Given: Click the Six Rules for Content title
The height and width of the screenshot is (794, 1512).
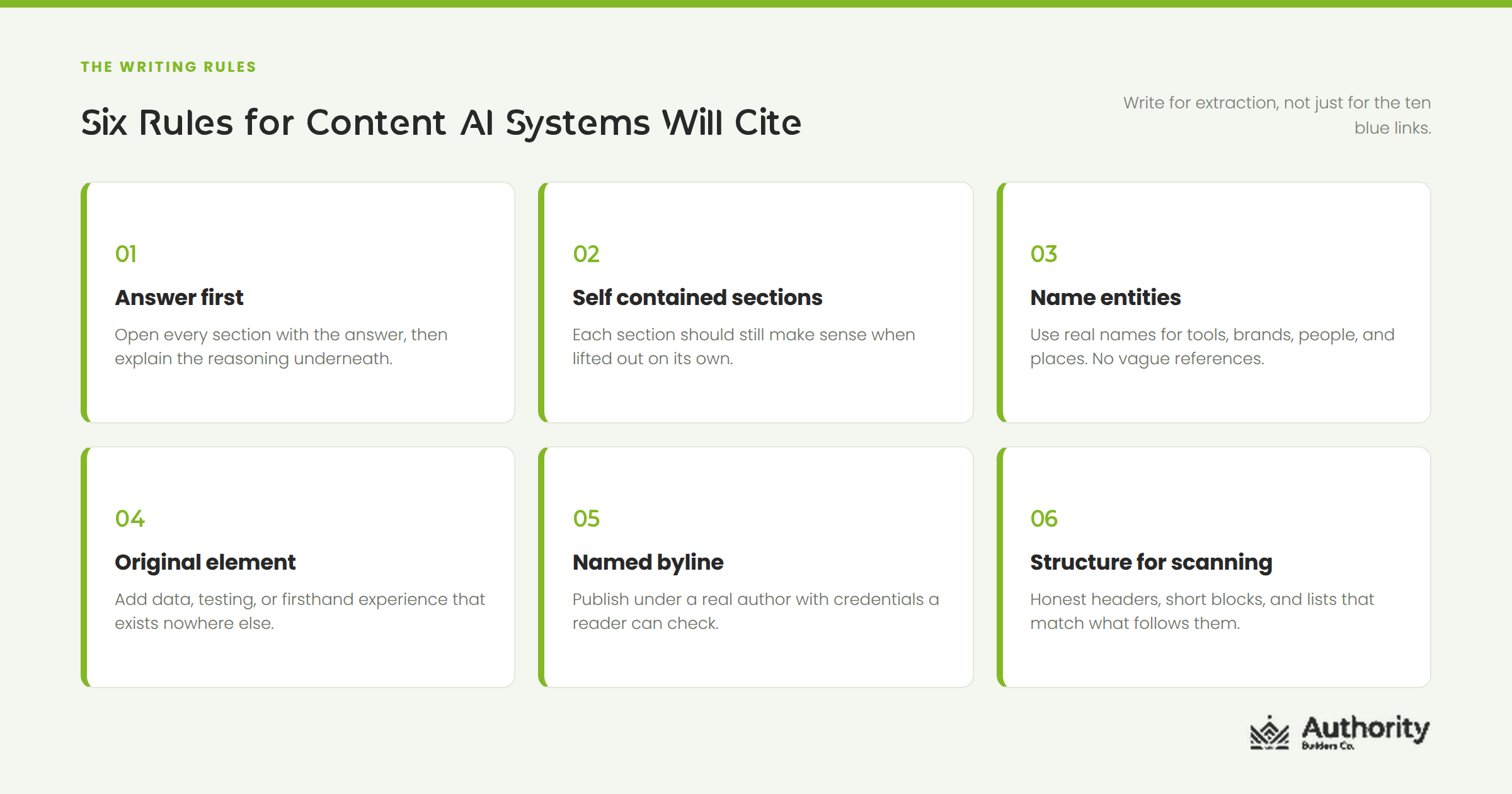Looking at the screenshot, I should tap(441, 122).
